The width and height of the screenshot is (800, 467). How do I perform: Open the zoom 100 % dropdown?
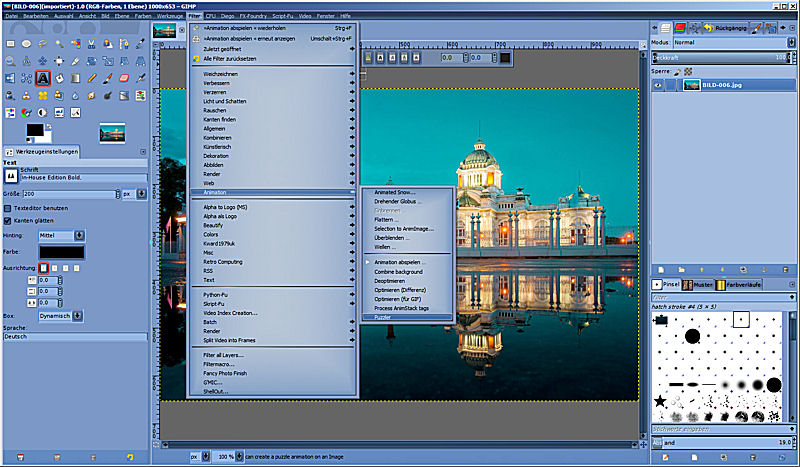228,457
